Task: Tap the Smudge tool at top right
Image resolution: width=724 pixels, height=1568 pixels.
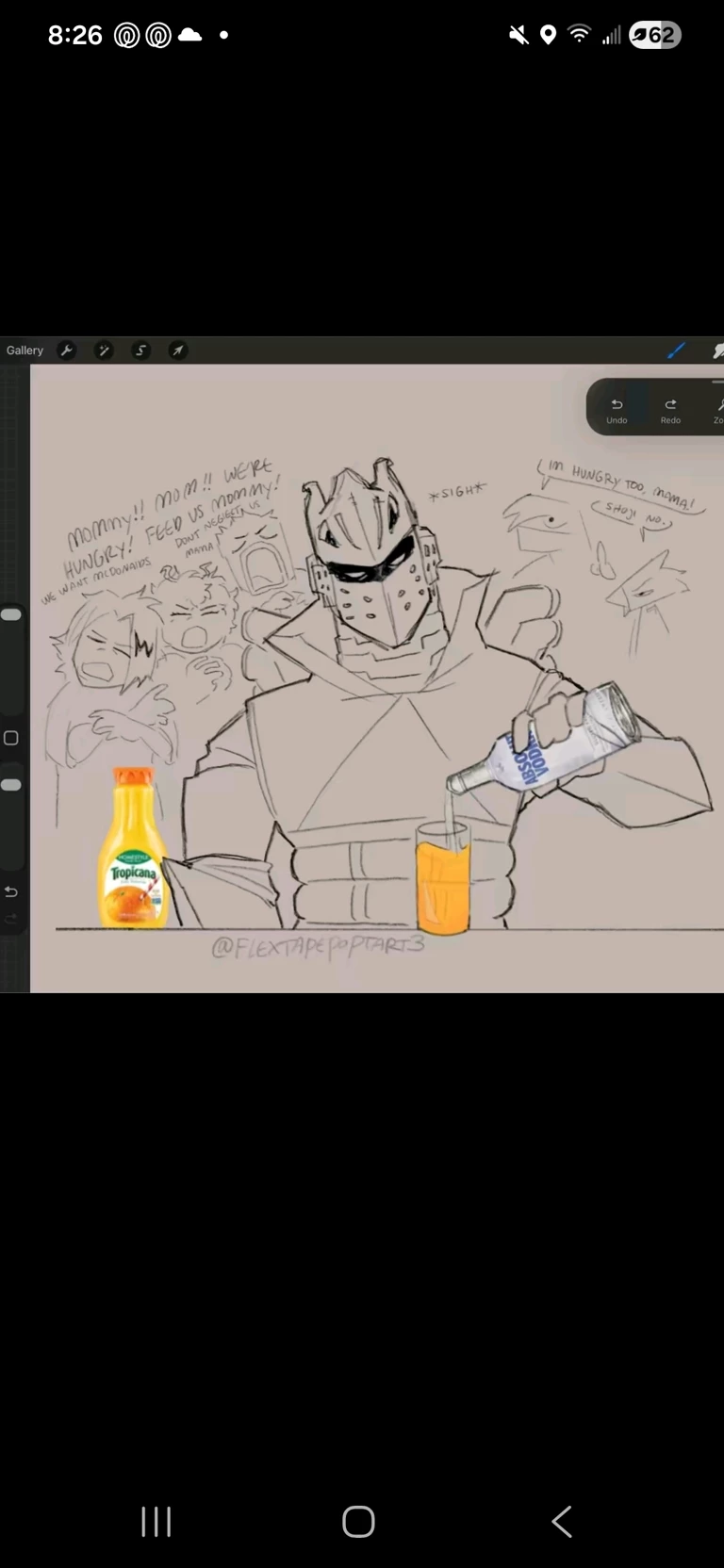Action: click(717, 351)
